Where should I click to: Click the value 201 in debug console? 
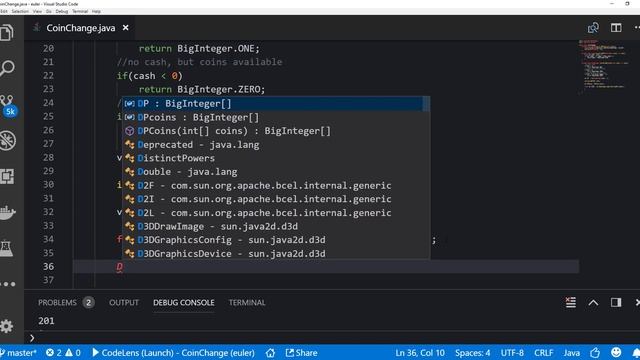coord(46,321)
